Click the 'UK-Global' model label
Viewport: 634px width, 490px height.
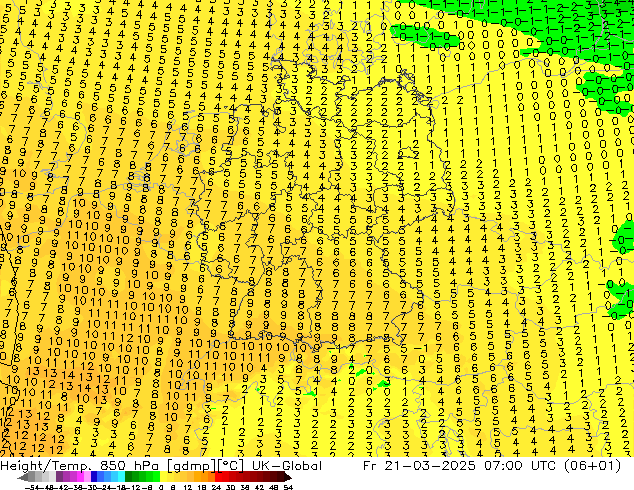click(x=287, y=466)
